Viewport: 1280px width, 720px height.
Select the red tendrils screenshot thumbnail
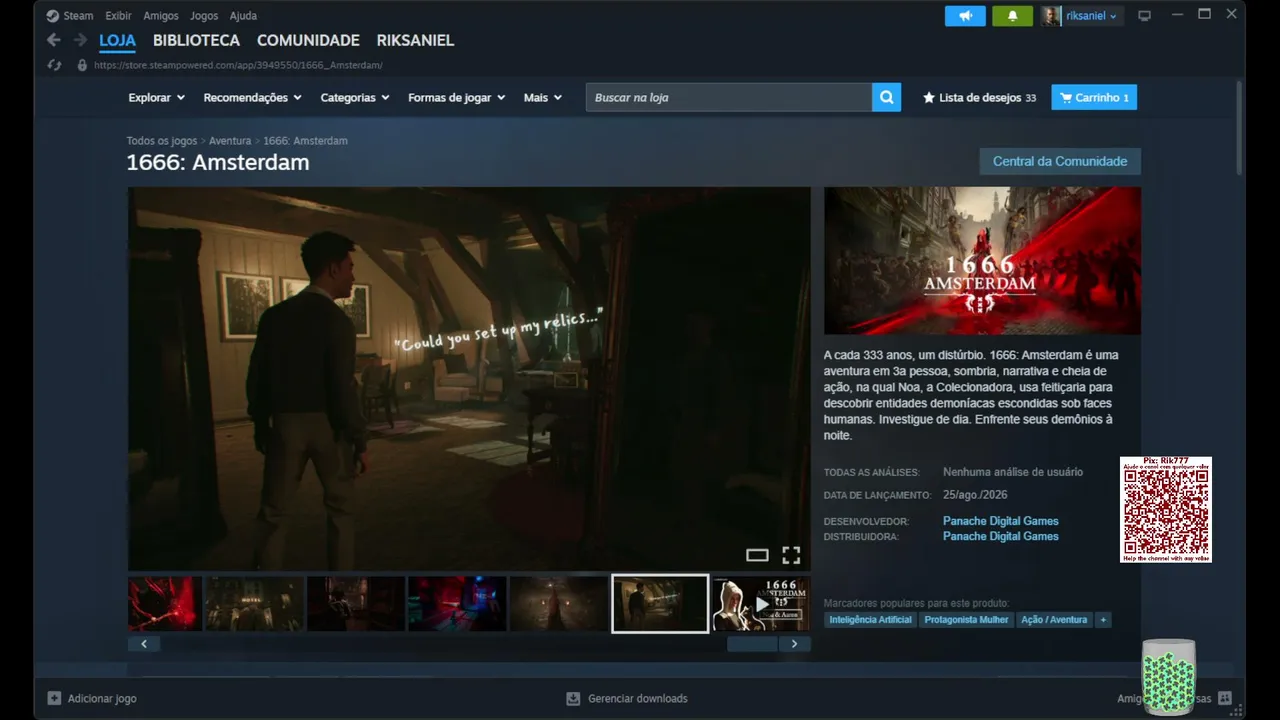[x=165, y=604]
